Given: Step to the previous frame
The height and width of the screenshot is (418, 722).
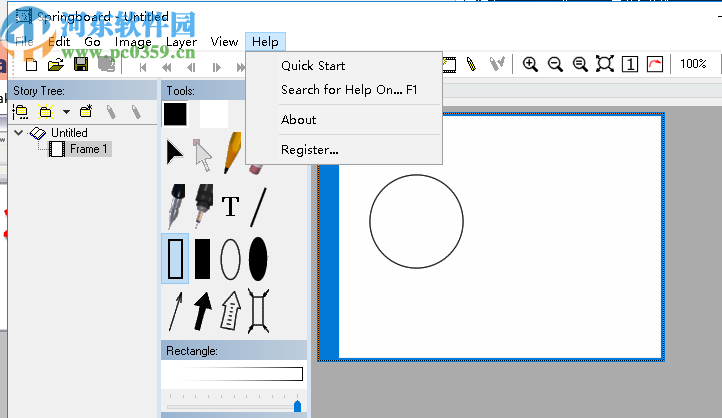Looking at the screenshot, I should point(191,68).
